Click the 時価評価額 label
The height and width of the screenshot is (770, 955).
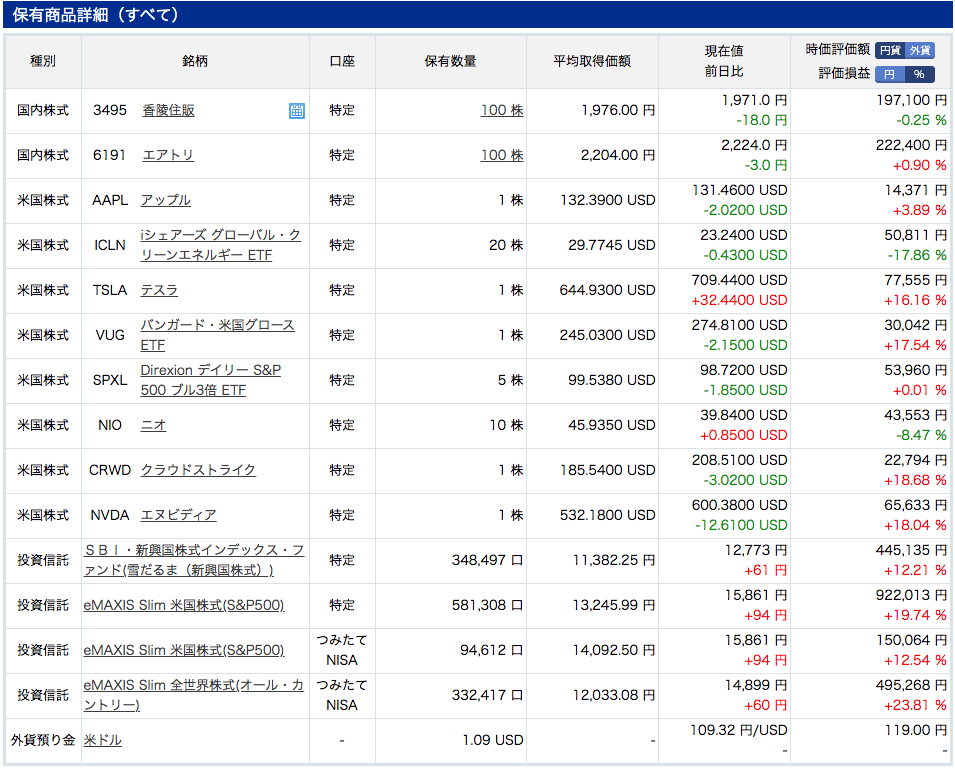click(837, 50)
